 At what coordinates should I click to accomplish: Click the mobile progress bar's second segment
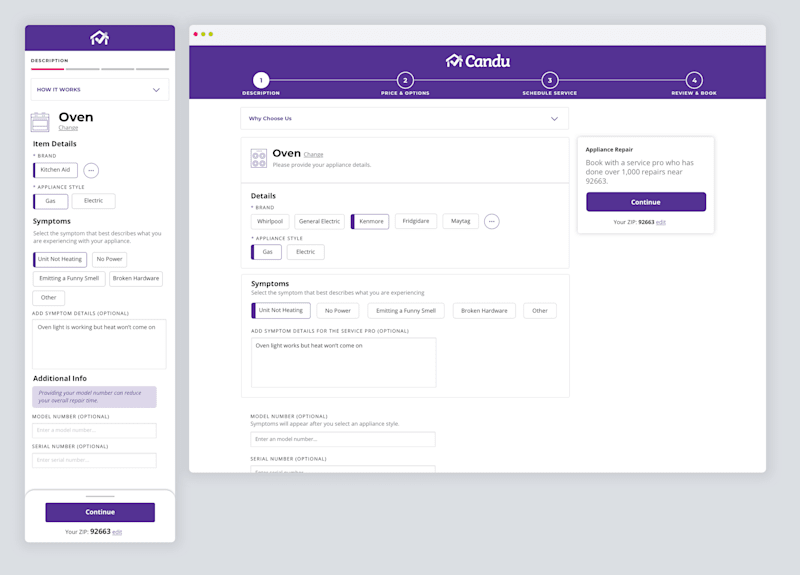(82, 69)
